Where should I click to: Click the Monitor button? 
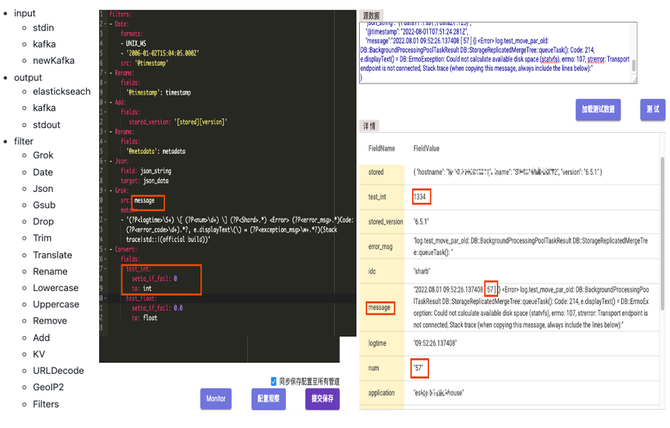[216, 399]
